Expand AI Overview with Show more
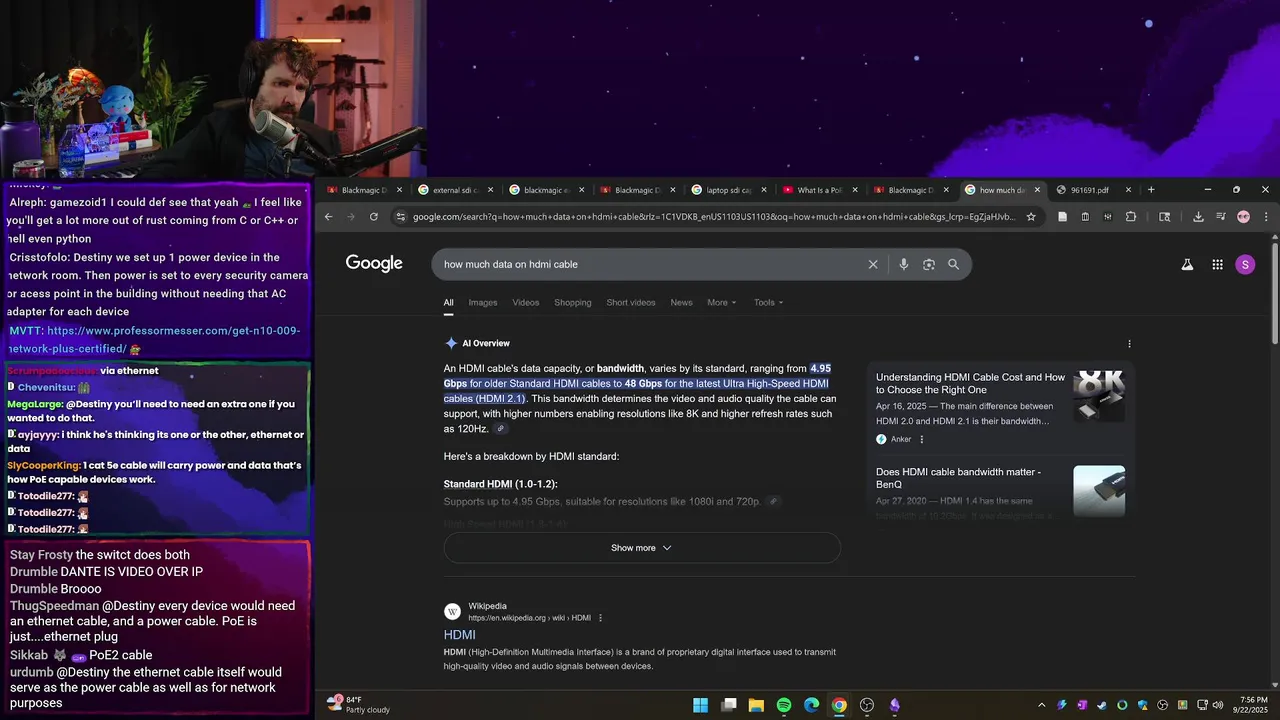This screenshot has height=720, width=1280. 641,548
